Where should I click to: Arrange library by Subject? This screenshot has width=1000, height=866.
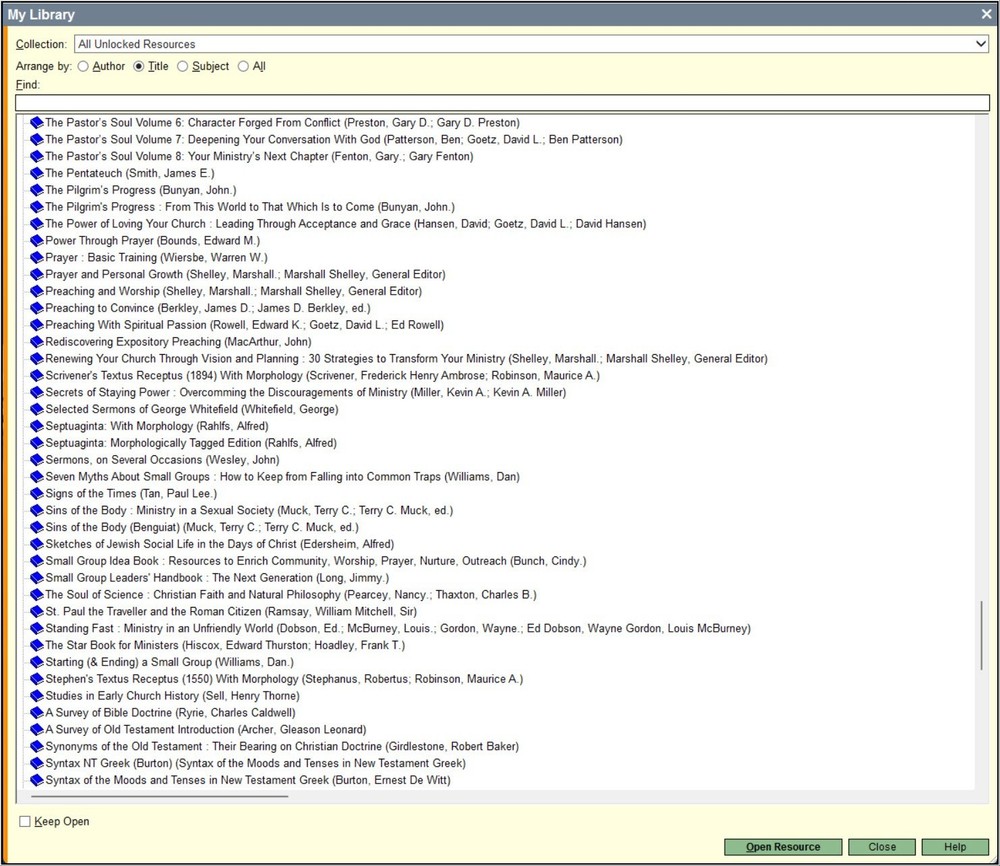(182, 66)
